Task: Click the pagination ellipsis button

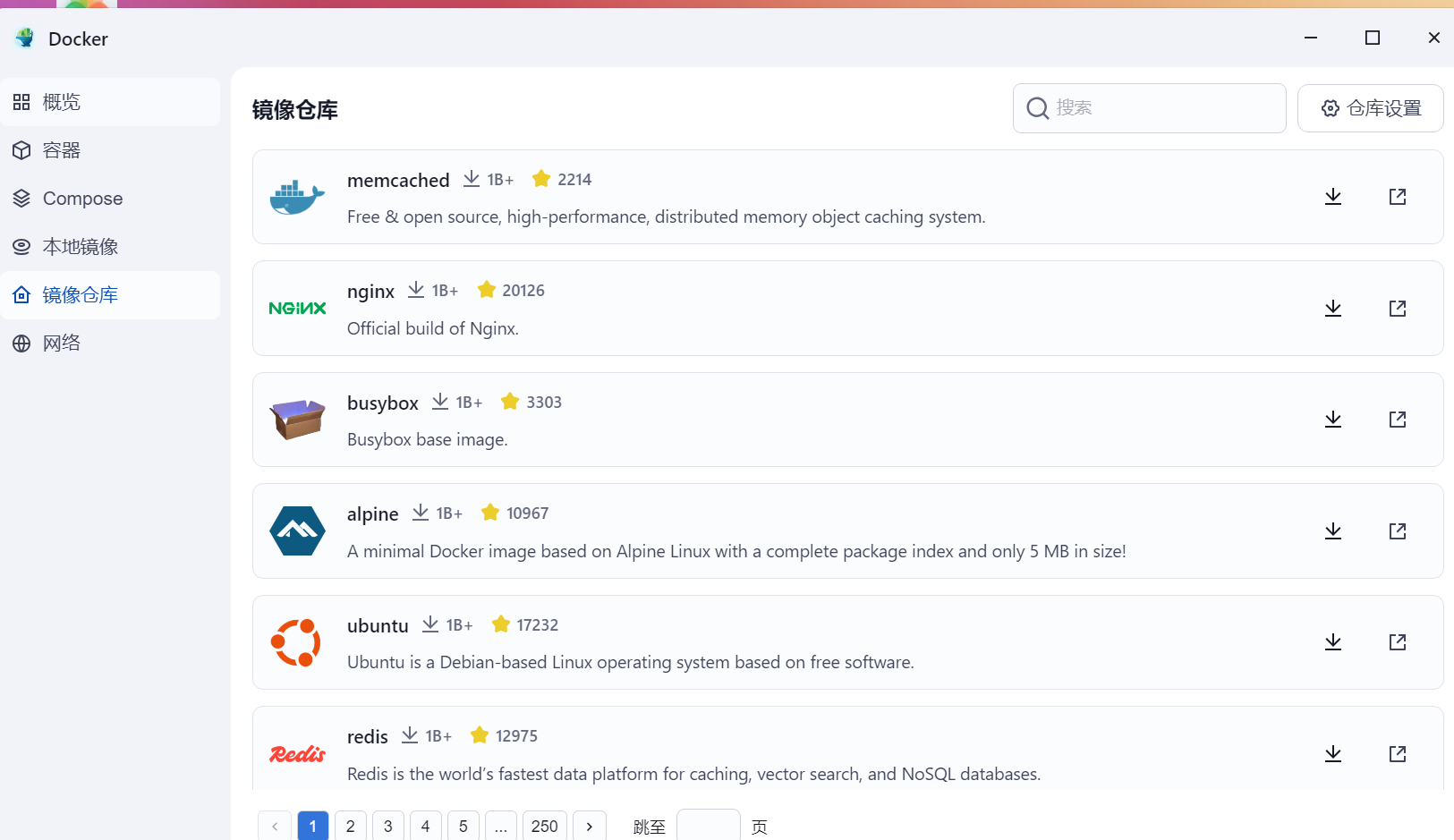Action: pos(500,826)
